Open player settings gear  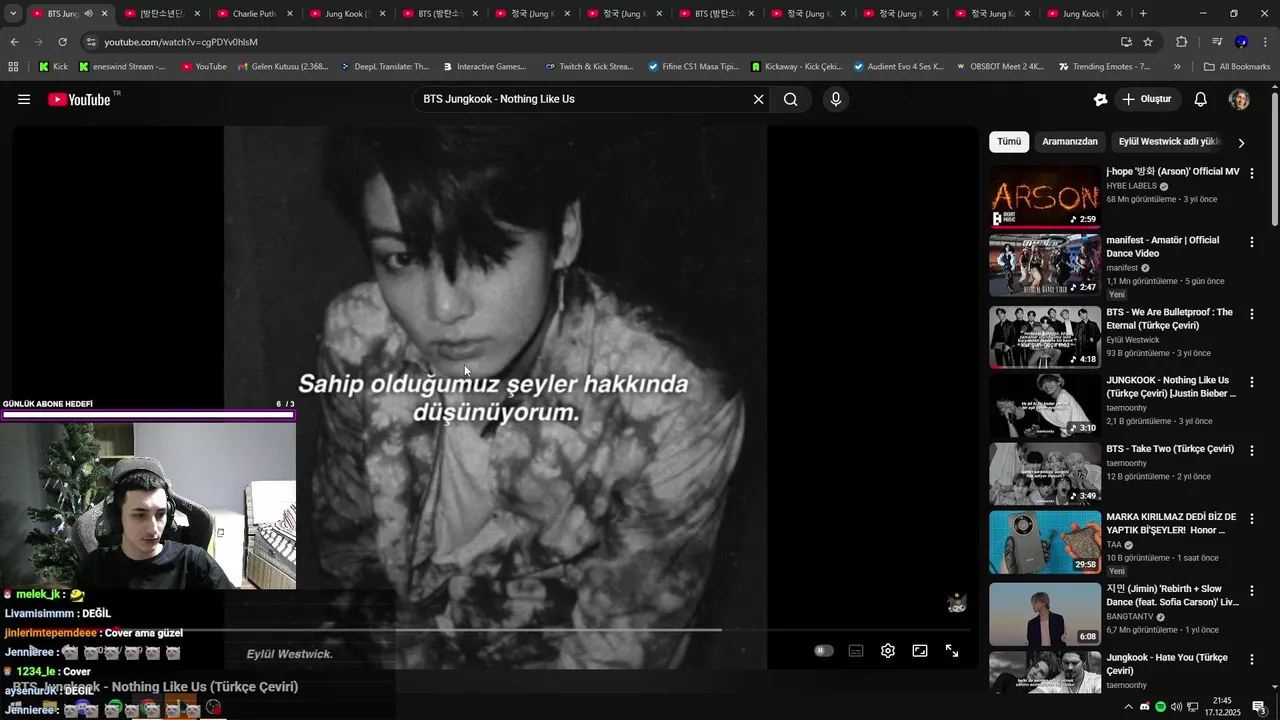(888, 651)
